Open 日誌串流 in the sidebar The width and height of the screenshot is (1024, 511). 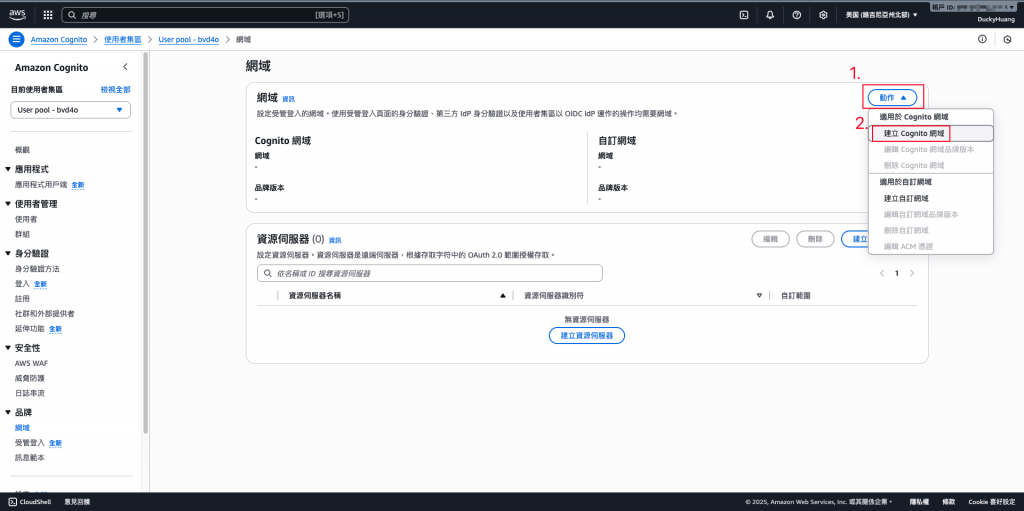tap(29, 393)
